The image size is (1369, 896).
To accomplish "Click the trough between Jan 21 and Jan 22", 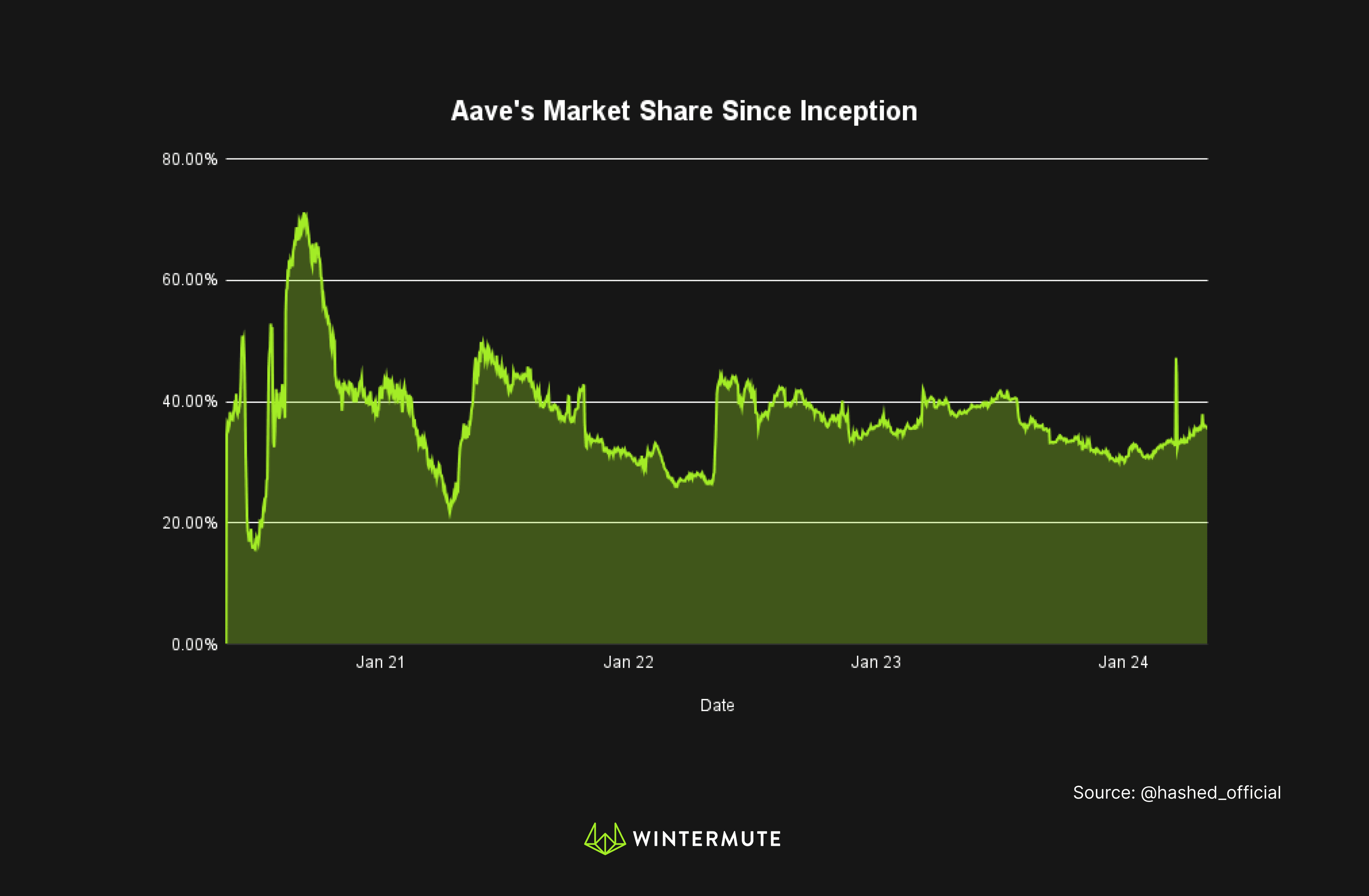I will pyautogui.click(x=450, y=514).
